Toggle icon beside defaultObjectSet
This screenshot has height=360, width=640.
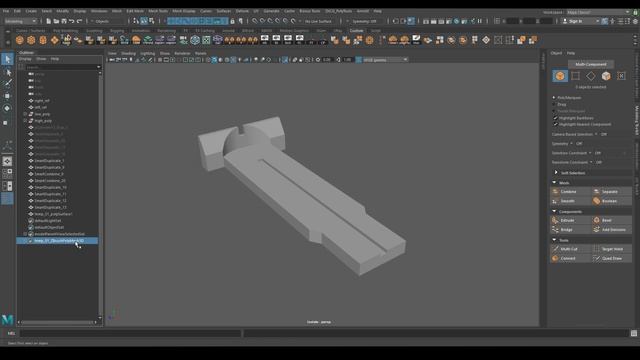click(31, 227)
